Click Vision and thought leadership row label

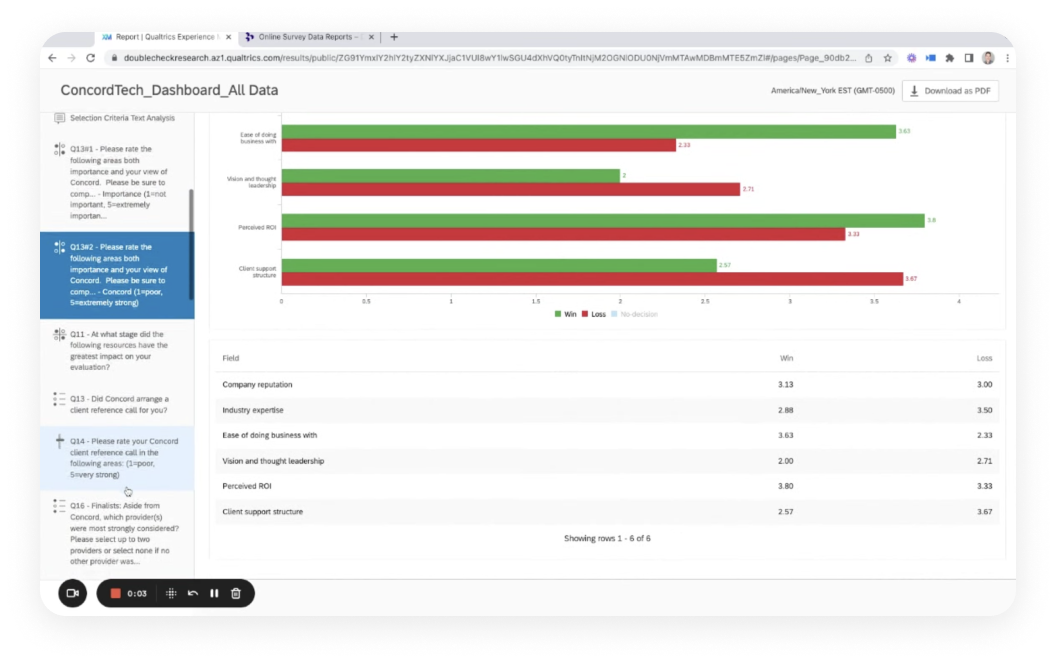pyautogui.click(x=273, y=461)
